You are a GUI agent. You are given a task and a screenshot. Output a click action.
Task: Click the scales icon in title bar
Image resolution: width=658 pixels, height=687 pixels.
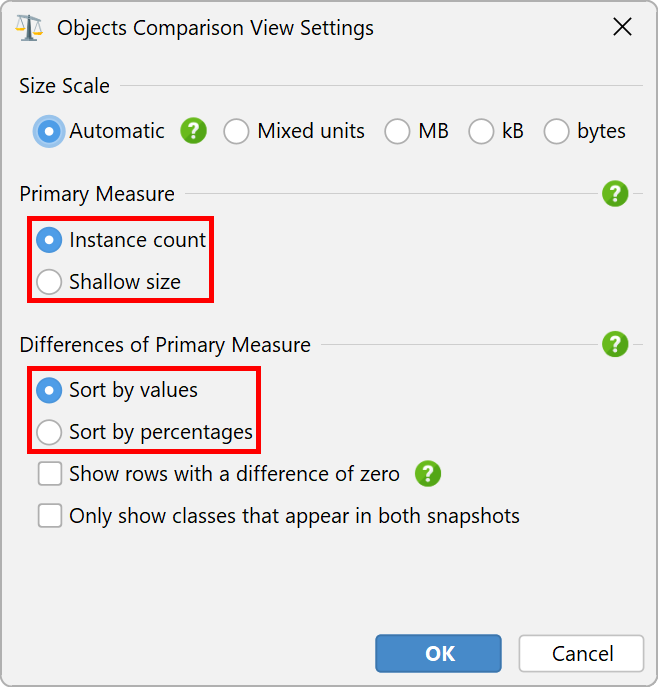coord(29,28)
